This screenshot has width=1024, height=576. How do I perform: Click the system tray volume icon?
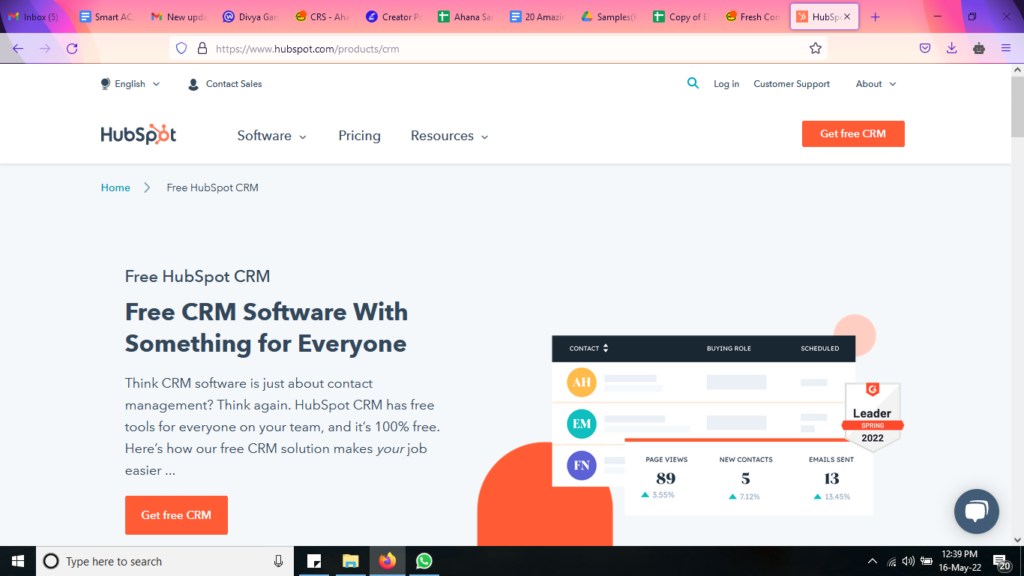tap(908, 561)
